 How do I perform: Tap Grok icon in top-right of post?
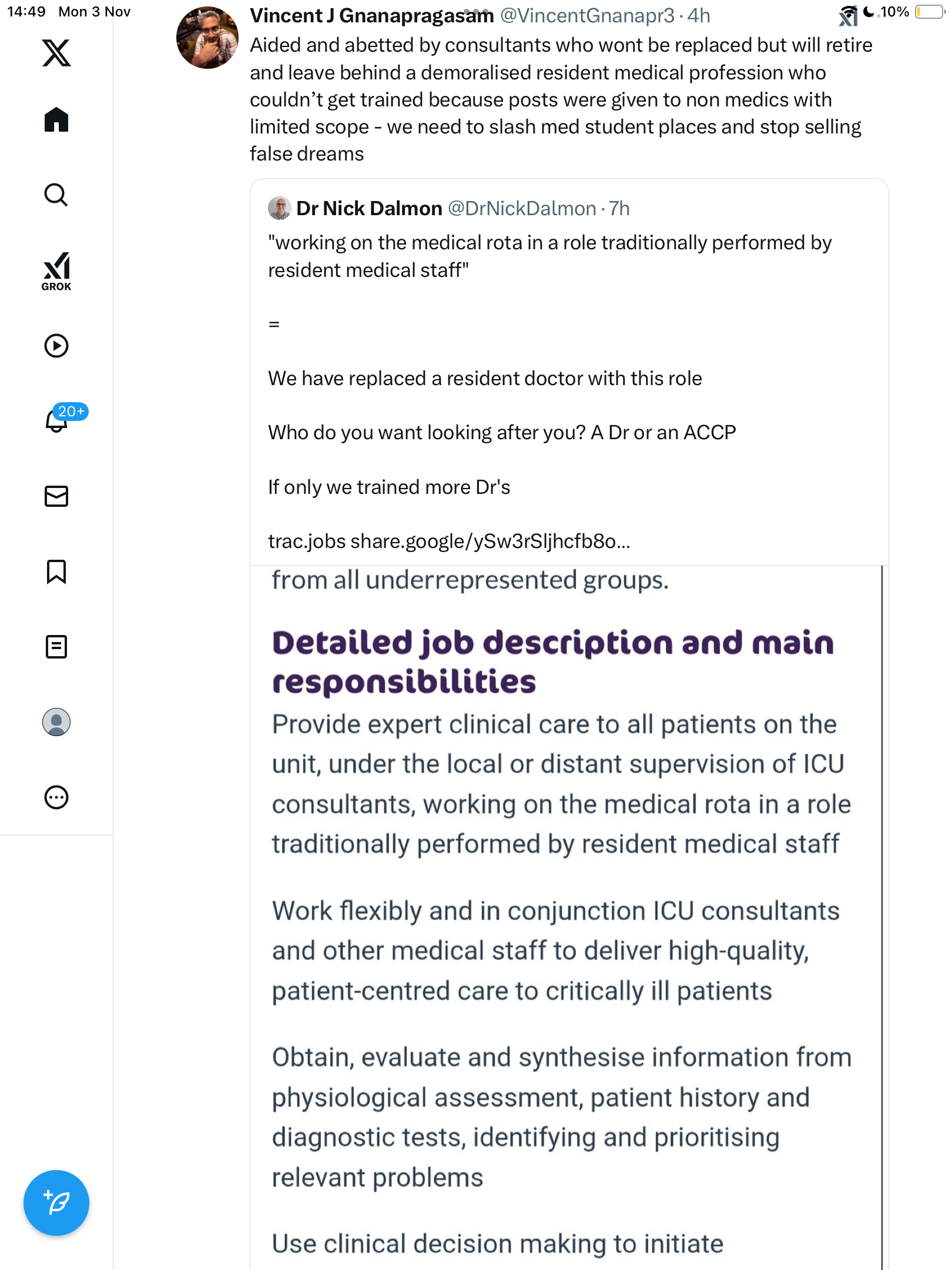(x=848, y=16)
